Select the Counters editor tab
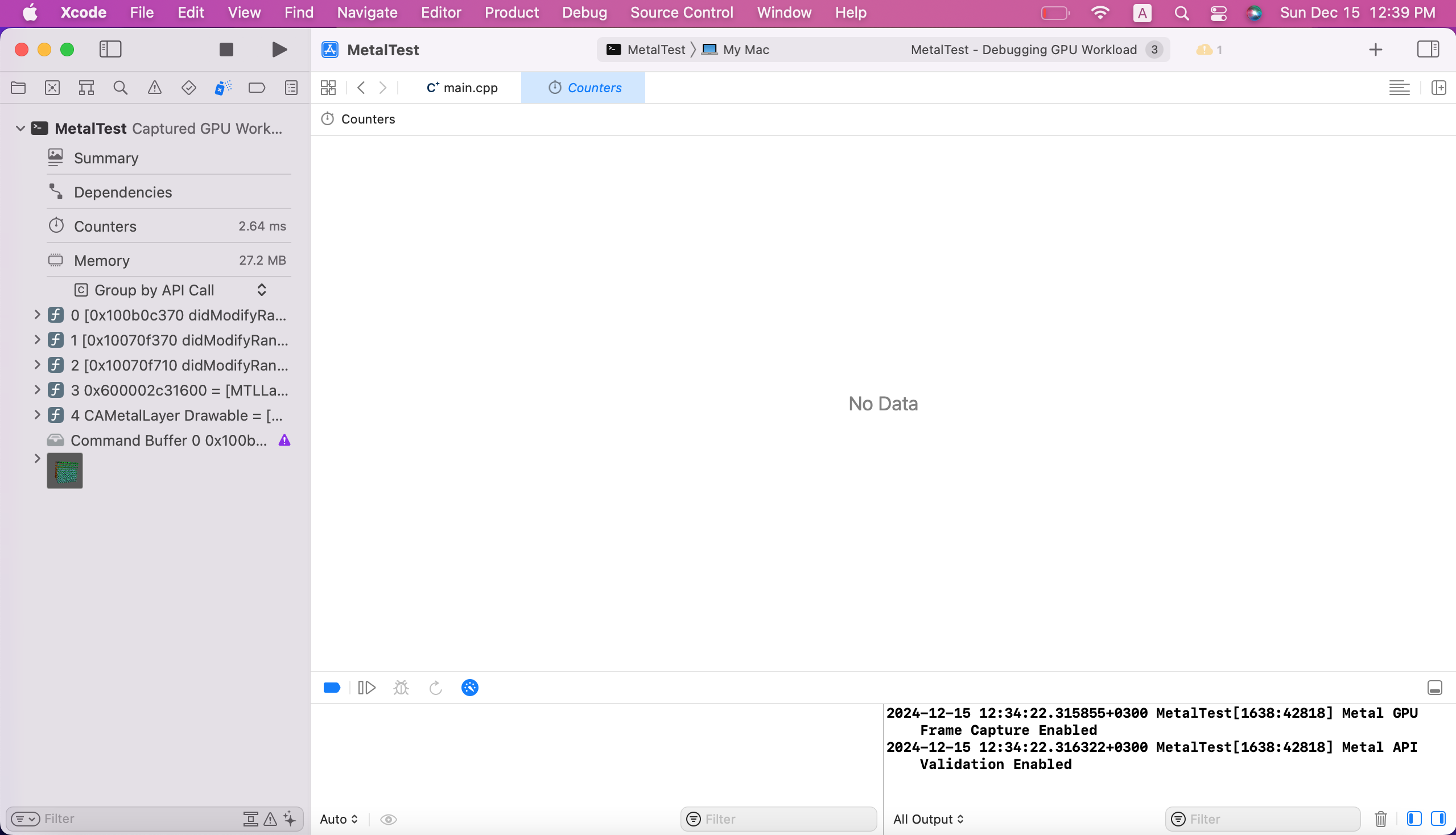Screen dimensions: 1456x835 pos(584,88)
